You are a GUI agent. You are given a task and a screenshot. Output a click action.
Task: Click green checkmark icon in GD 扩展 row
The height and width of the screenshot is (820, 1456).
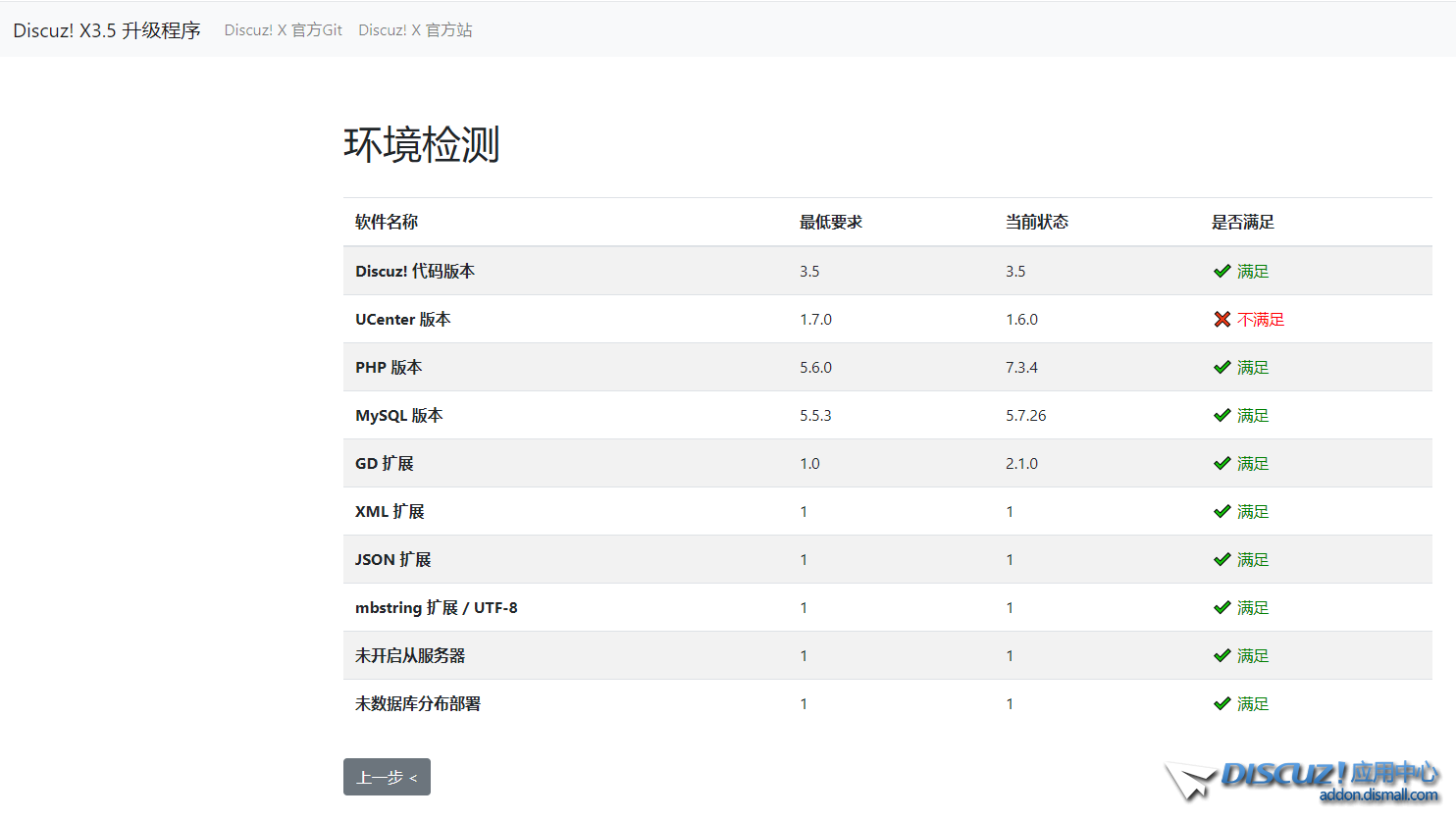pyautogui.click(x=1222, y=463)
